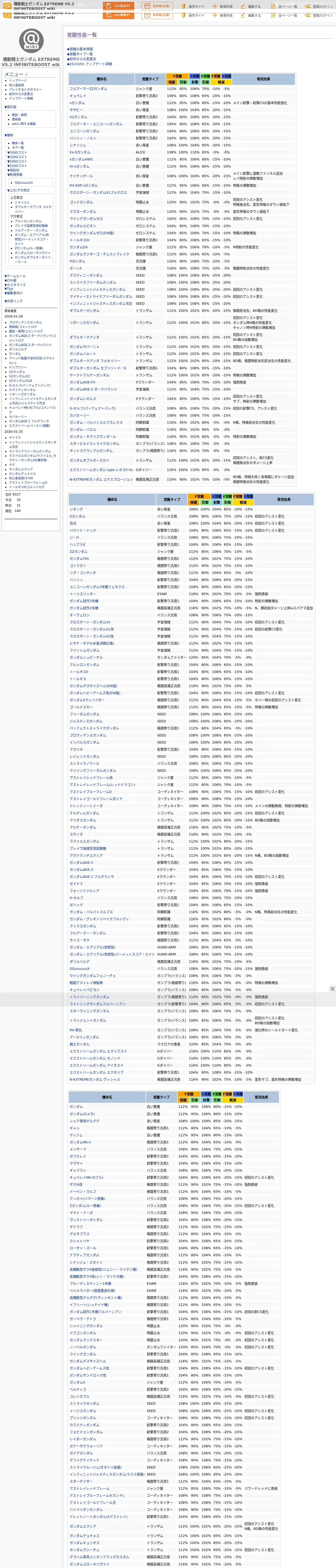Screen dimensions: 336x1568
Task: Open the バウンド・ドック unit link
Action: (82, 531)
